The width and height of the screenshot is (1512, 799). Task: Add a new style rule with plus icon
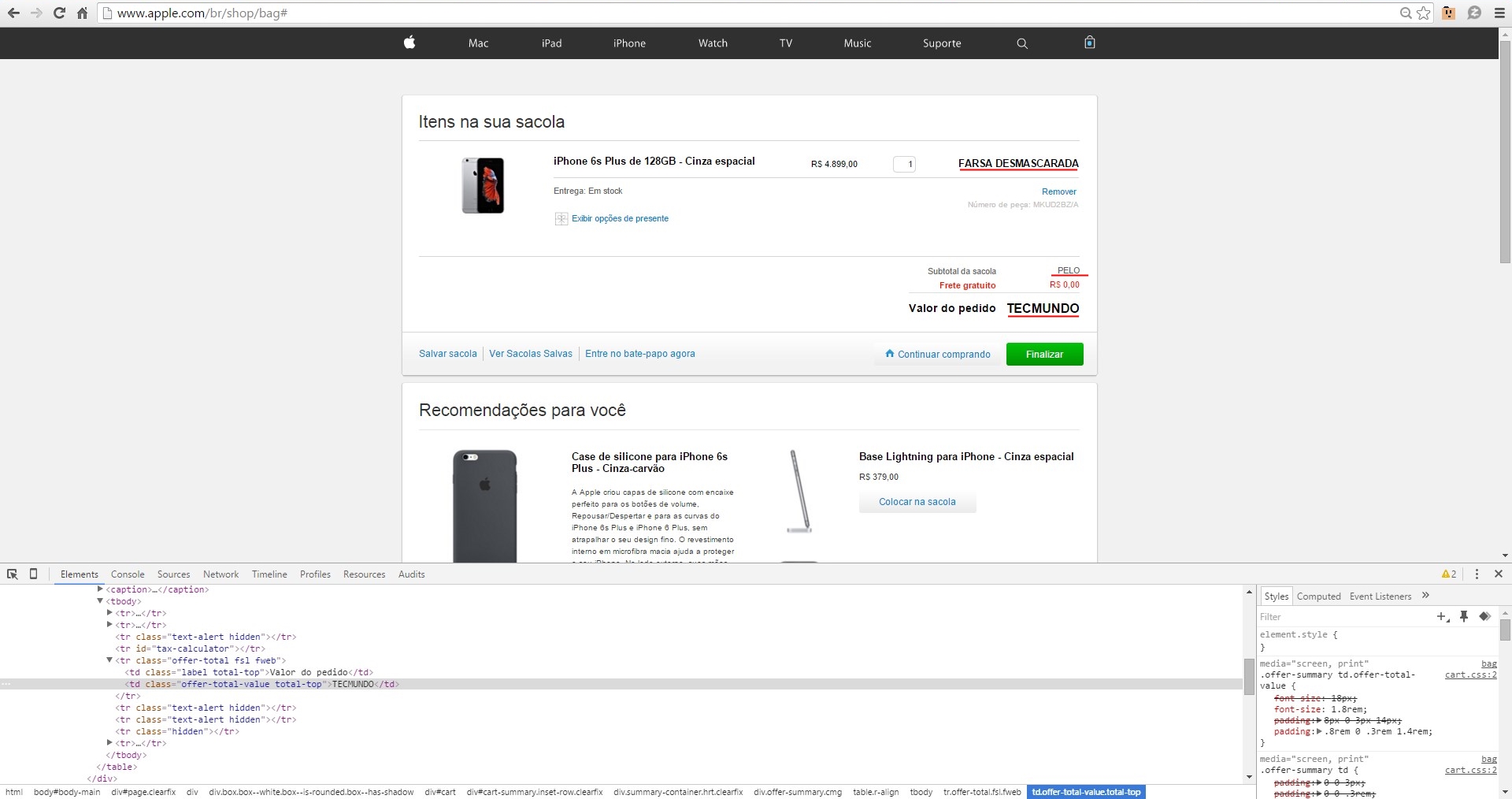(1443, 617)
